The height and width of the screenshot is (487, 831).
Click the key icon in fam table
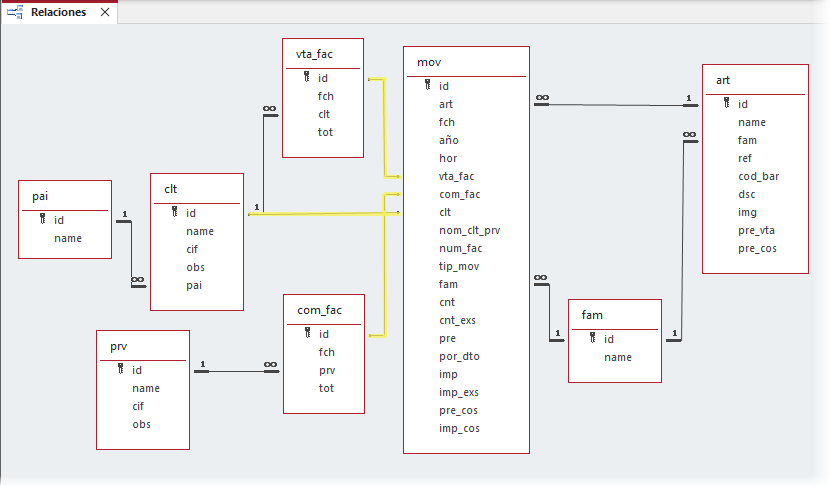pyautogui.click(x=592, y=339)
